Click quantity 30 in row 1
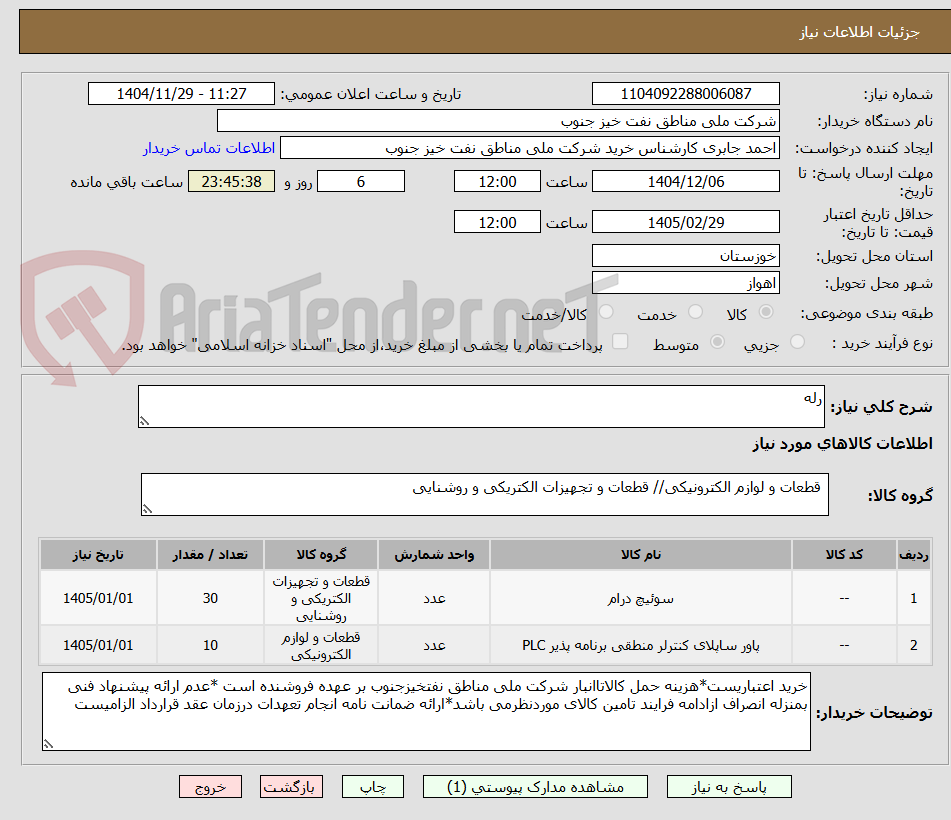Screen dimensions: 951x820 click(x=210, y=598)
